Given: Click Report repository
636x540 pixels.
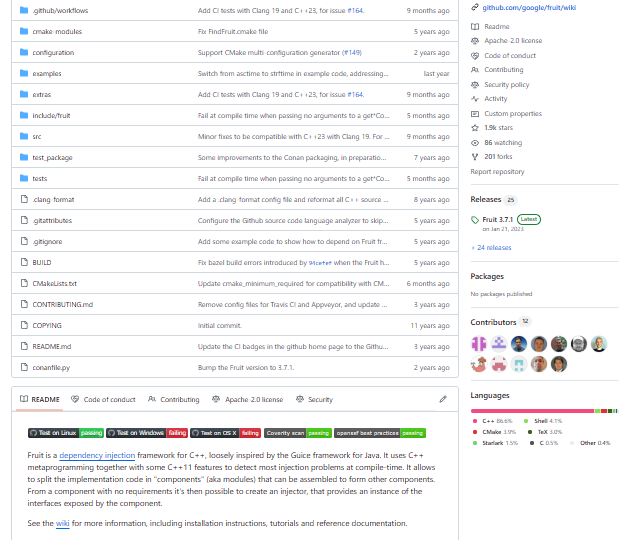Looking at the screenshot, I should tap(497, 172).
